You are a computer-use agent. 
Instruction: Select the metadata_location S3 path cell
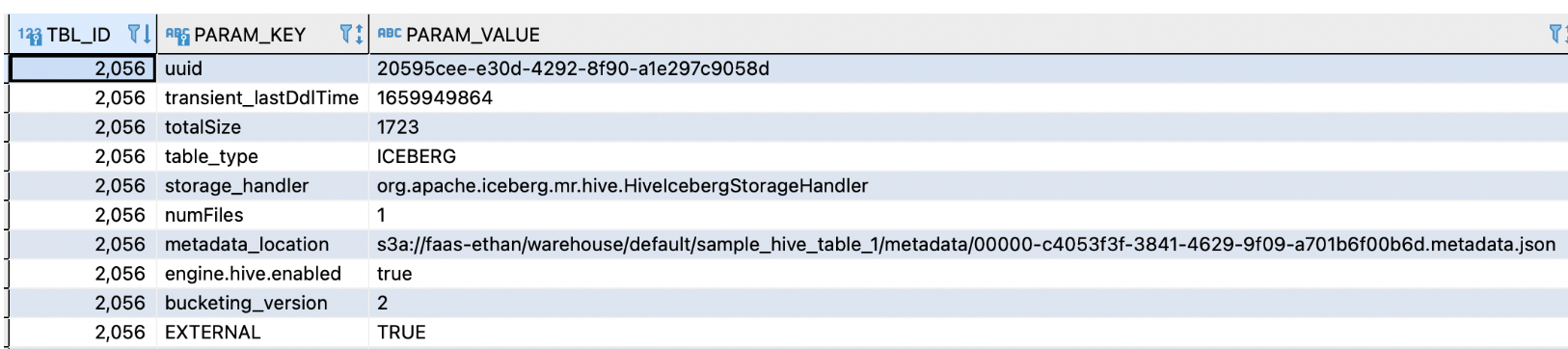[x=968, y=245]
